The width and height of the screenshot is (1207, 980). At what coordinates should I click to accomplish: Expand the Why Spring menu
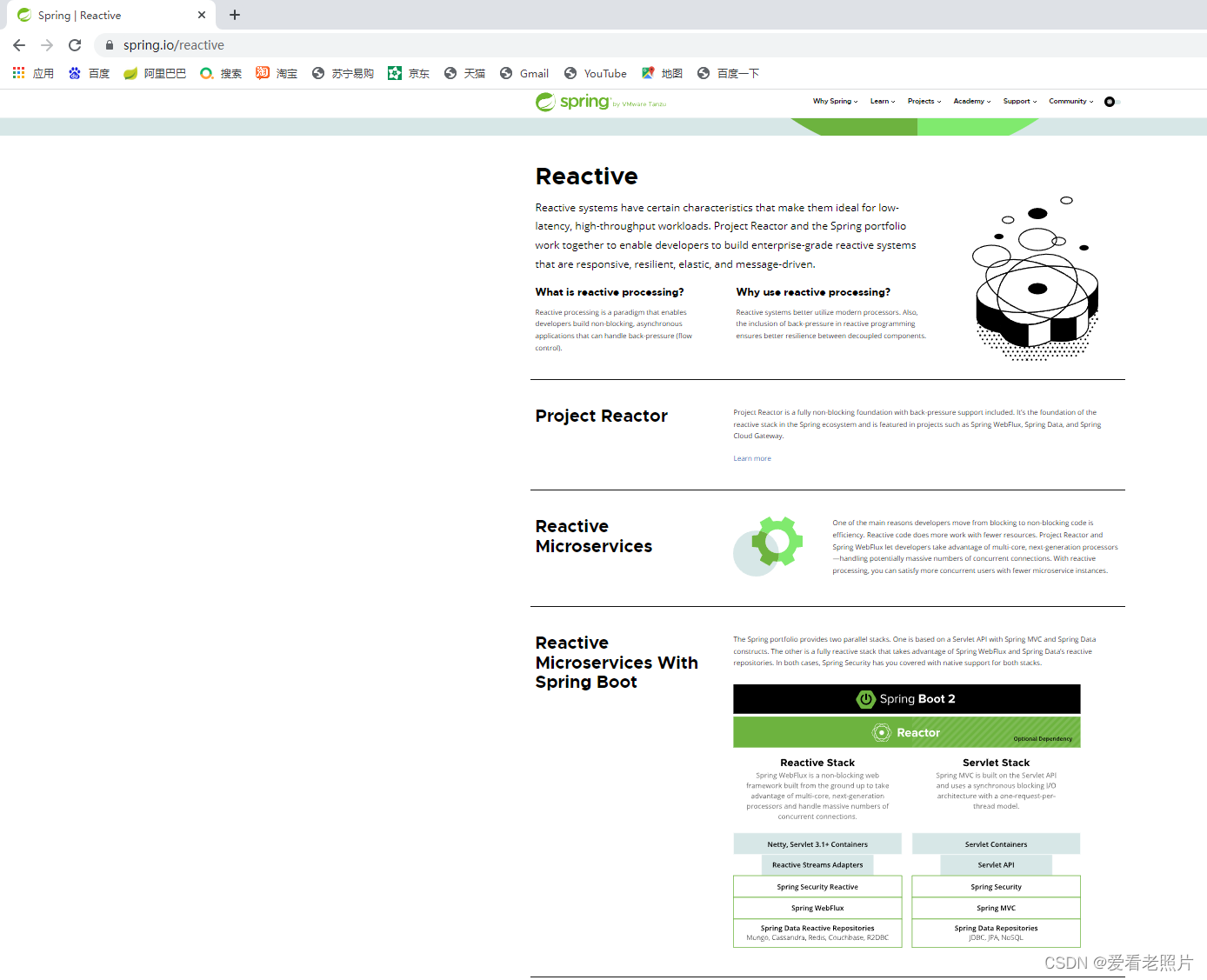click(835, 102)
